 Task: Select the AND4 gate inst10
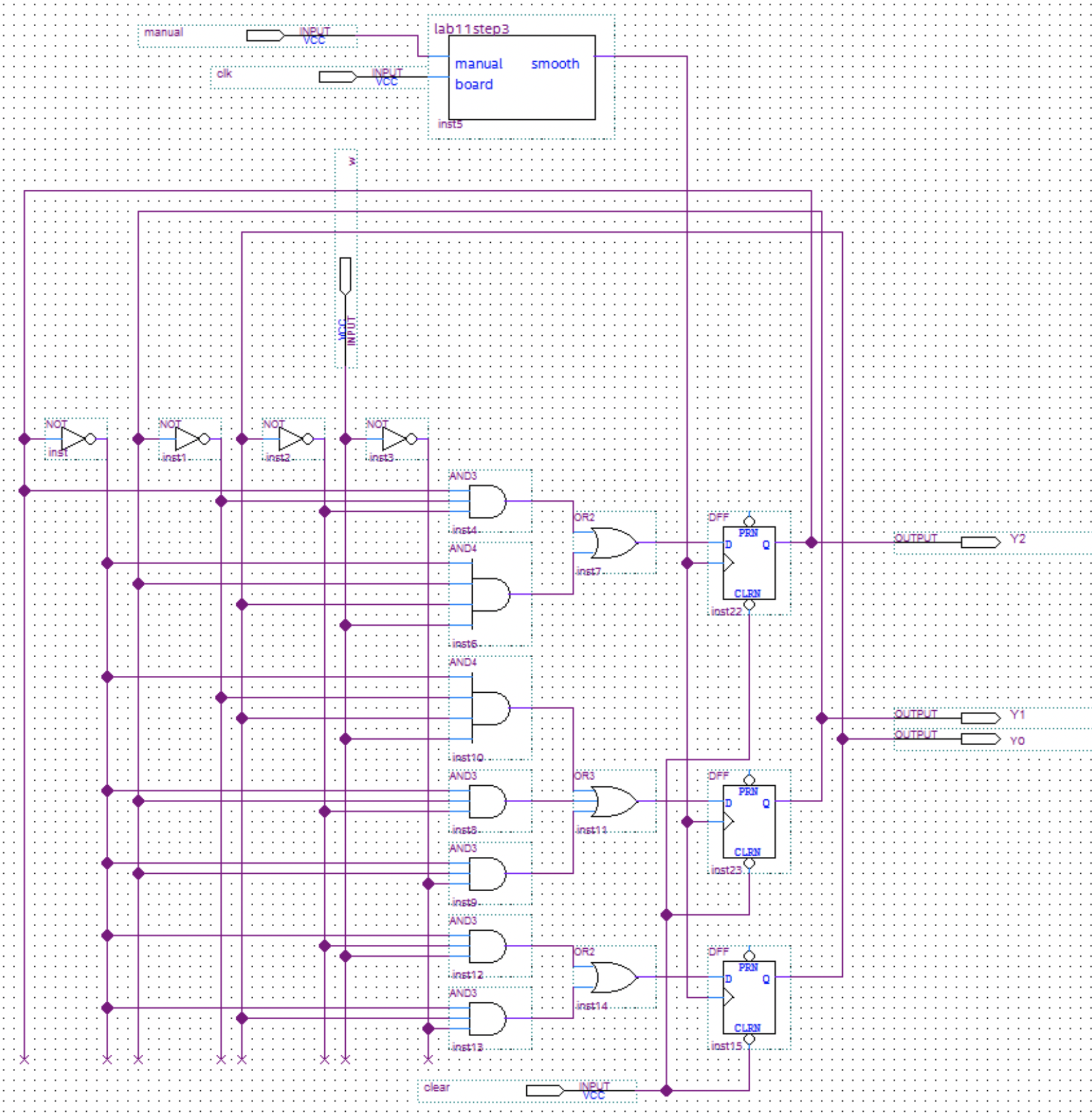(490, 708)
